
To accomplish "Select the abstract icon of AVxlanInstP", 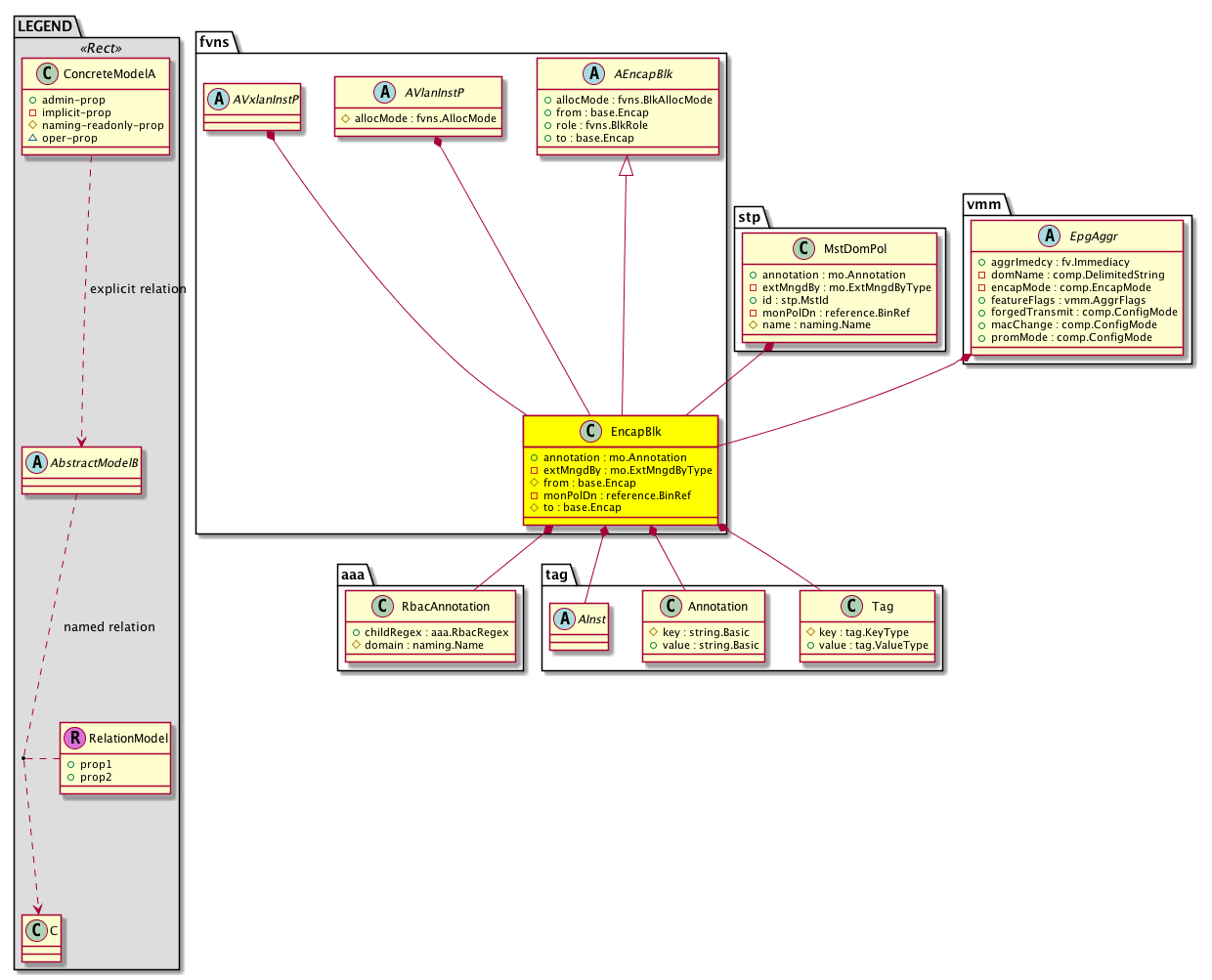I will point(219,100).
